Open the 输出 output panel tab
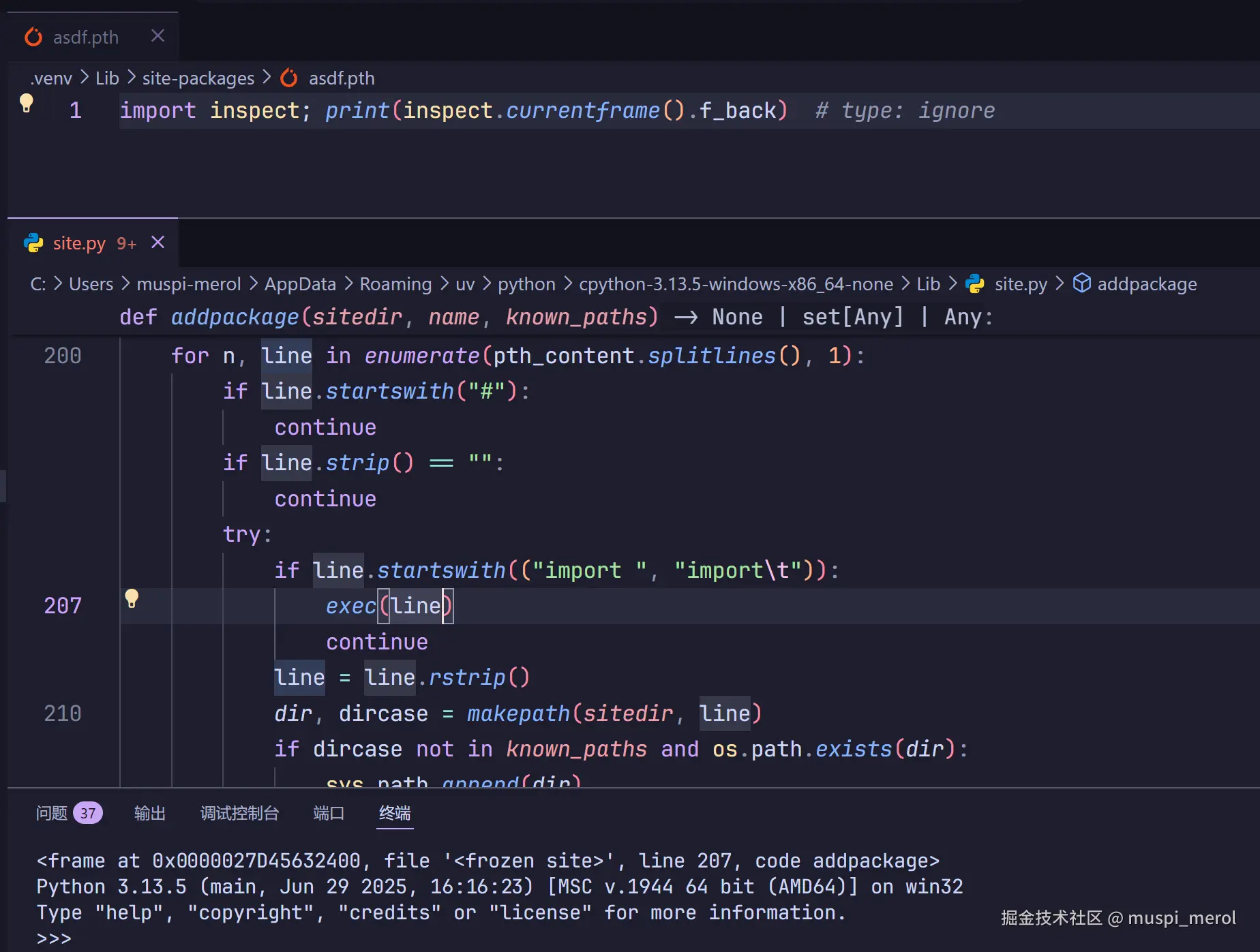Screen dimensions: 1260x952 point(150,813)
